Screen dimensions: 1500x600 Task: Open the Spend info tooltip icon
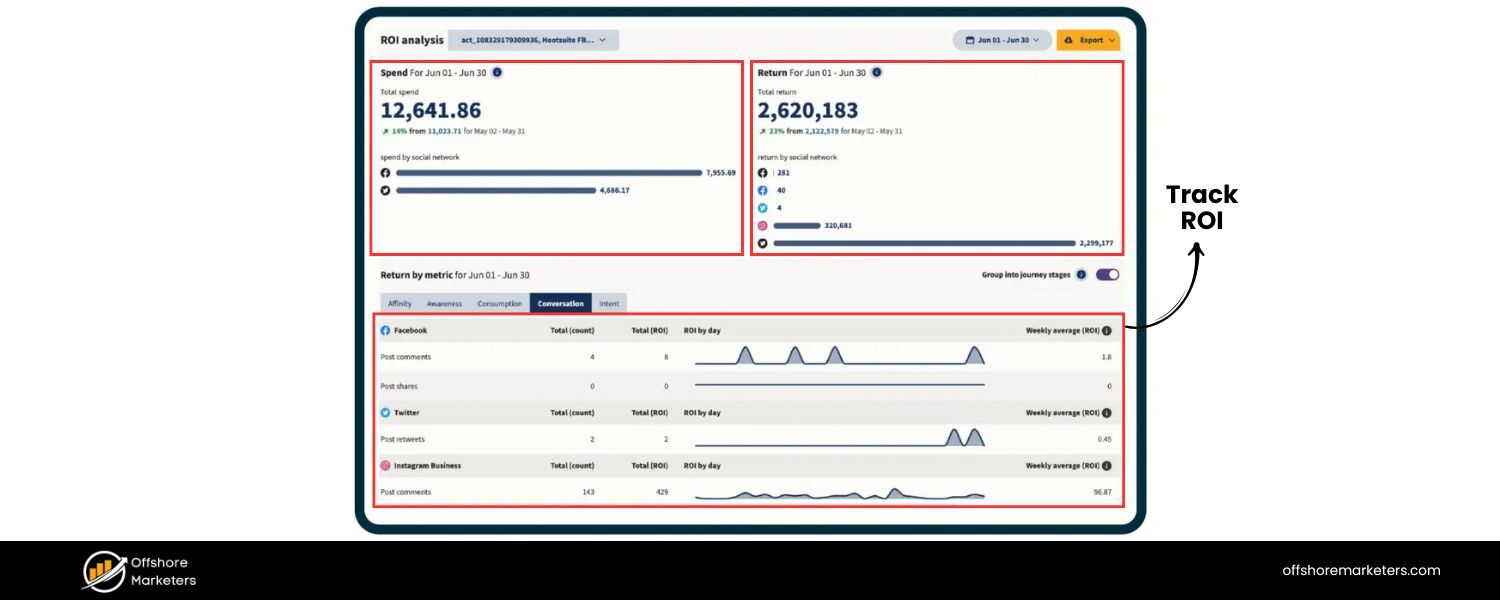(497, 72)
